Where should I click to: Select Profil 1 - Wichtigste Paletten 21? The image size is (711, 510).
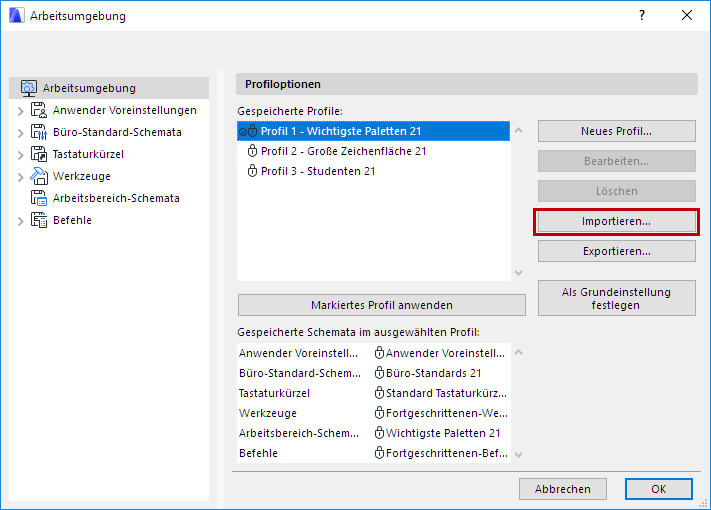pos(340,131)
